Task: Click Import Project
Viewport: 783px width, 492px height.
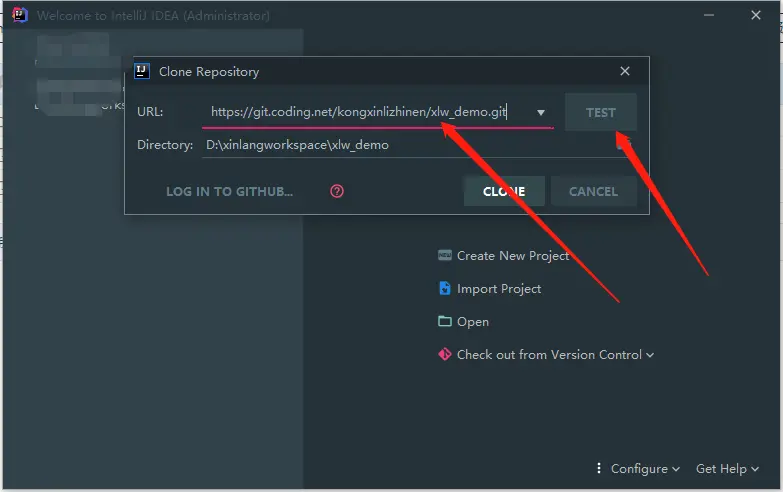Action: tap(499, 289)
